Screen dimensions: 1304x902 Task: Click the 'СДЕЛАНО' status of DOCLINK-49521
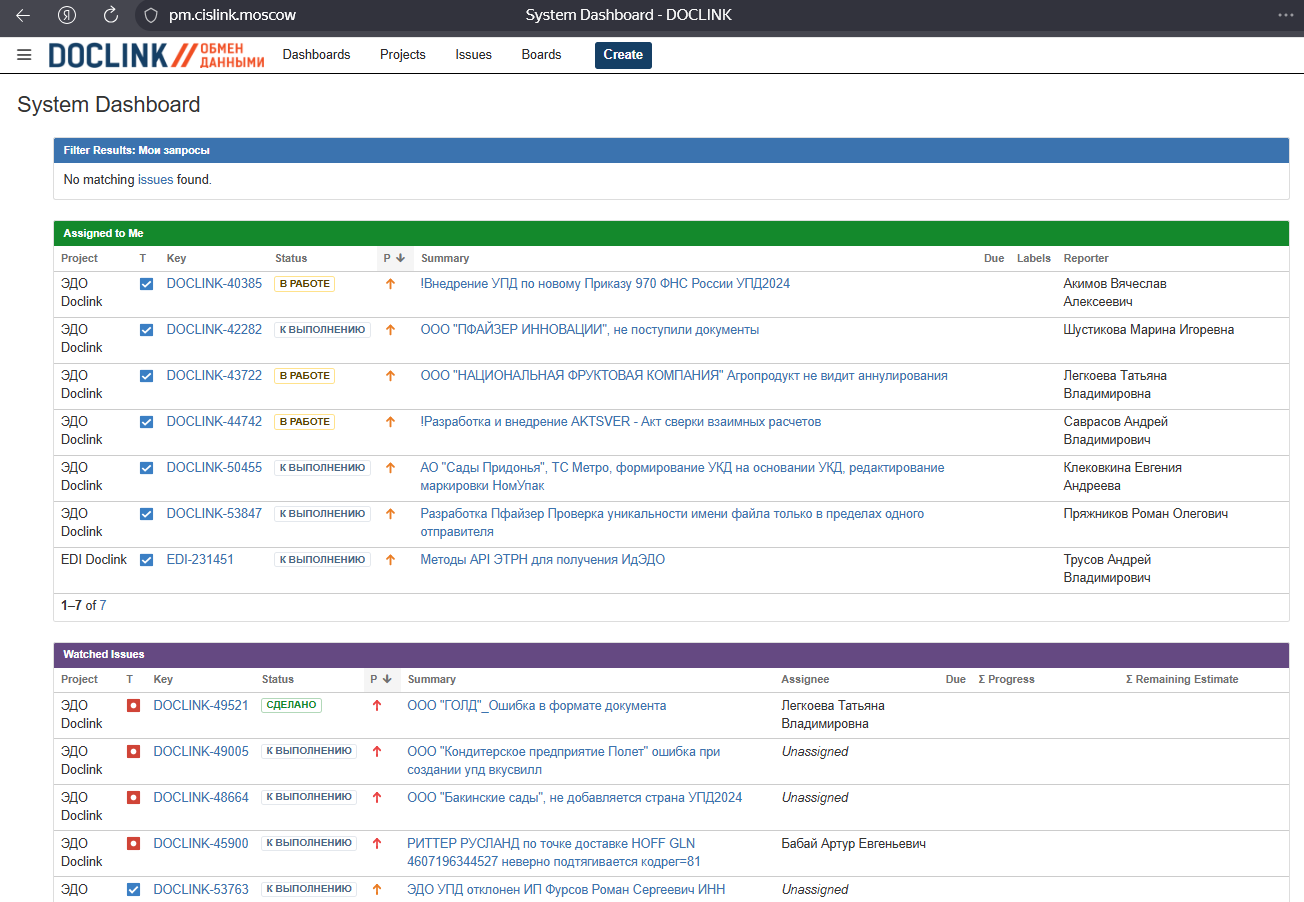click(x=292, y=706)
